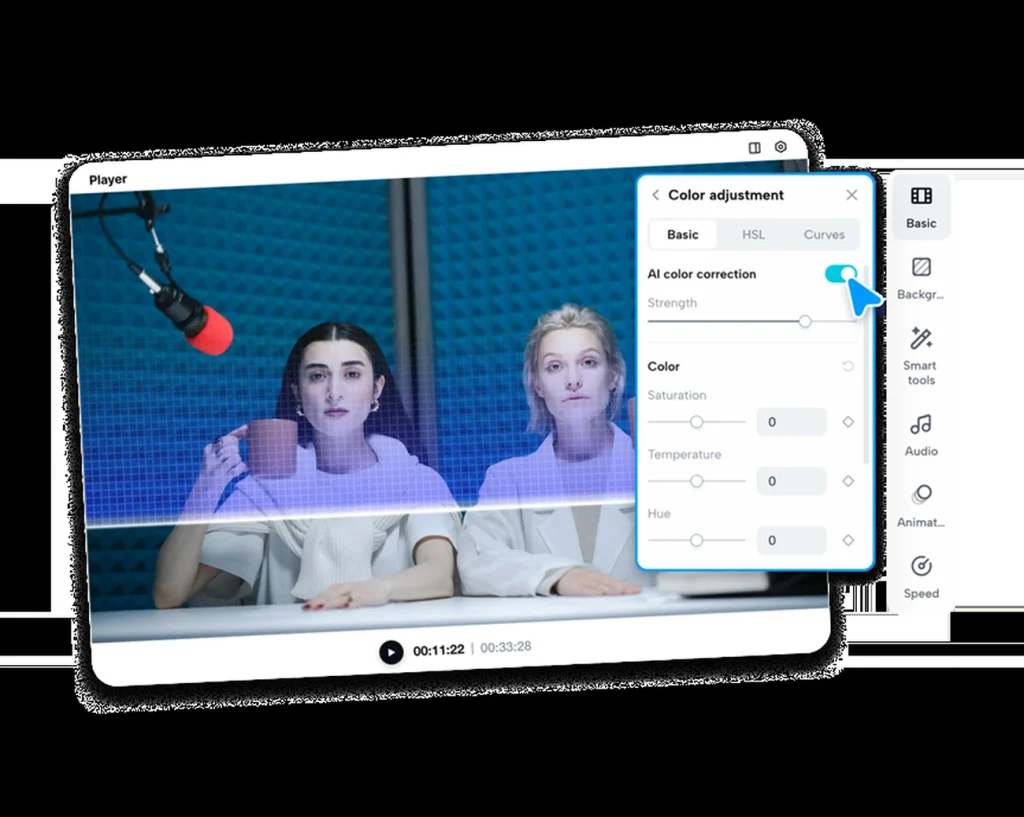Switch to the HSL tab
The width and height of the screenshot is (1024, 817).
point(753,234)
